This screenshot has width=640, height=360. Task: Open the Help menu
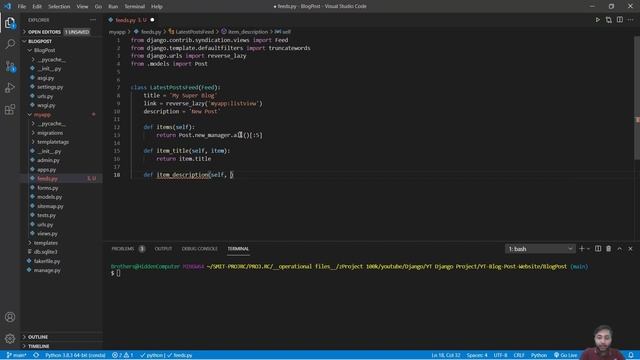click(x=156, y=7)
